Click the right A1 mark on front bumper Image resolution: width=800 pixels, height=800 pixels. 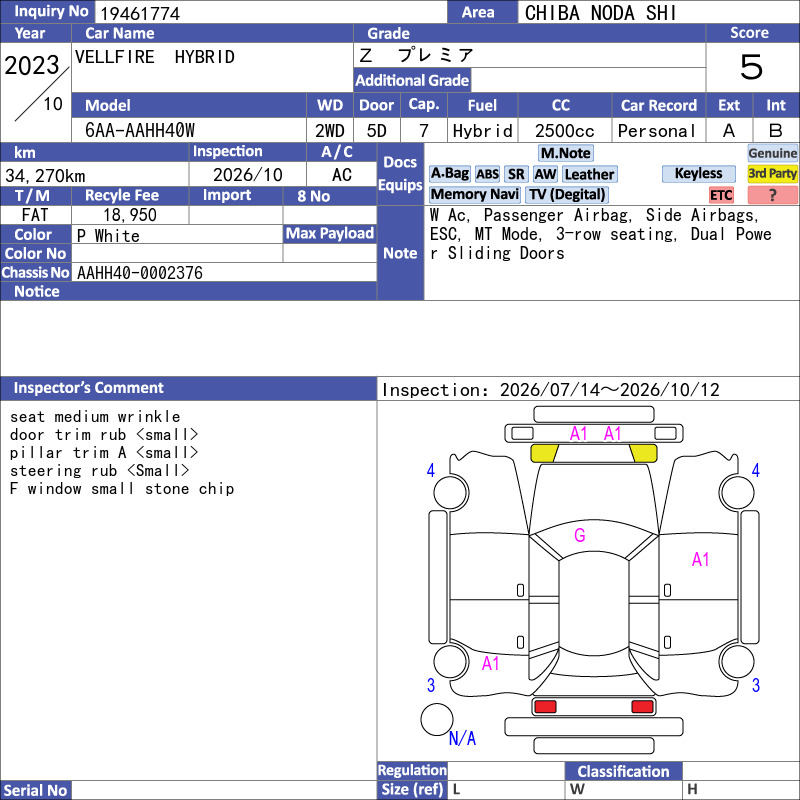pyautogui.click(x=612, y=434)
